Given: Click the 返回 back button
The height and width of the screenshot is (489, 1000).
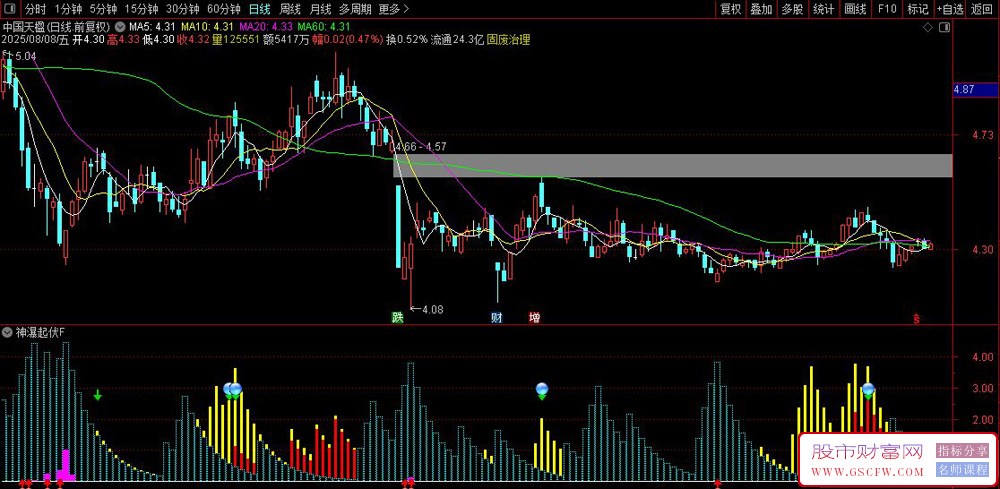Looking at the screenshot, I should click(x=982, y=9).
